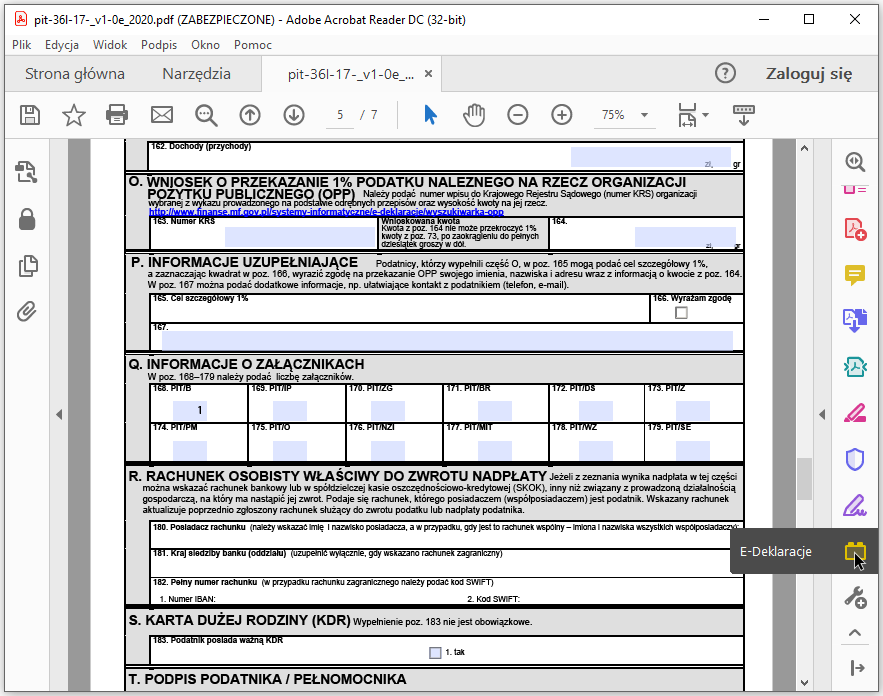Open the Protect shield tool
883x696 pixels.
coord(855,459)
